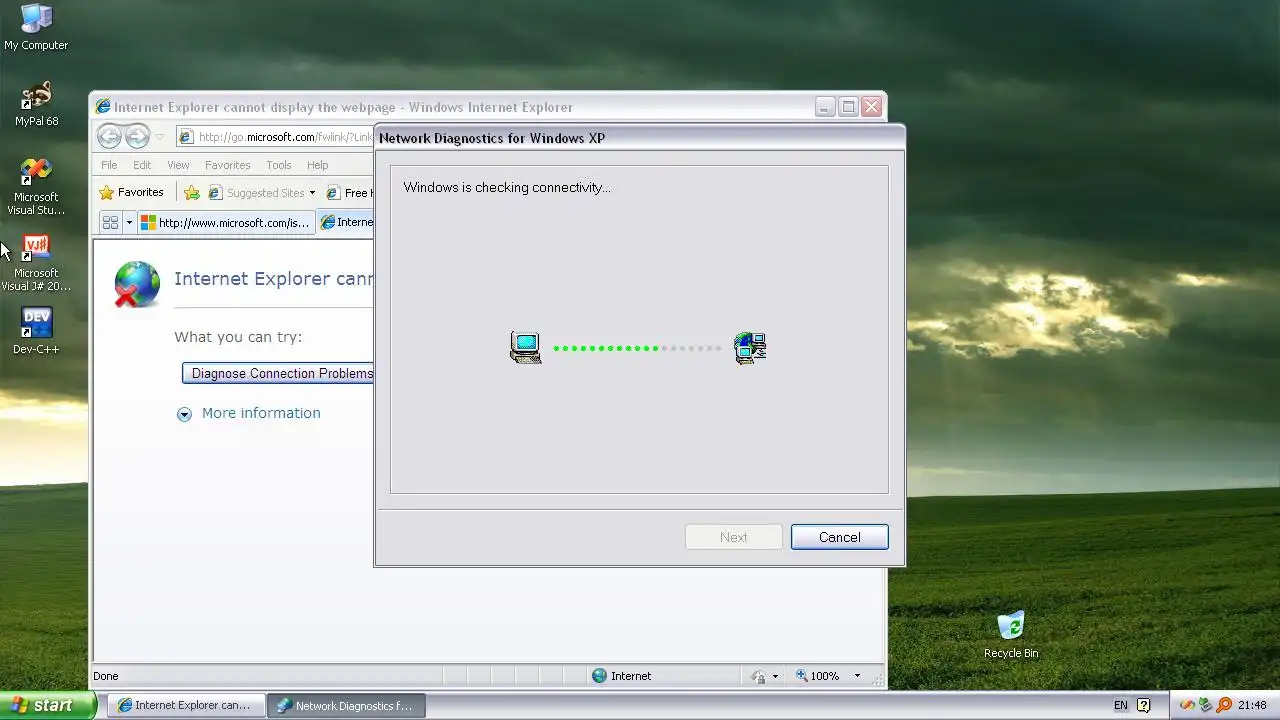Screen dimensions: 1280x720
Task: Click the first colorful tray icon left of remove-hardware
Action: 1187,705
